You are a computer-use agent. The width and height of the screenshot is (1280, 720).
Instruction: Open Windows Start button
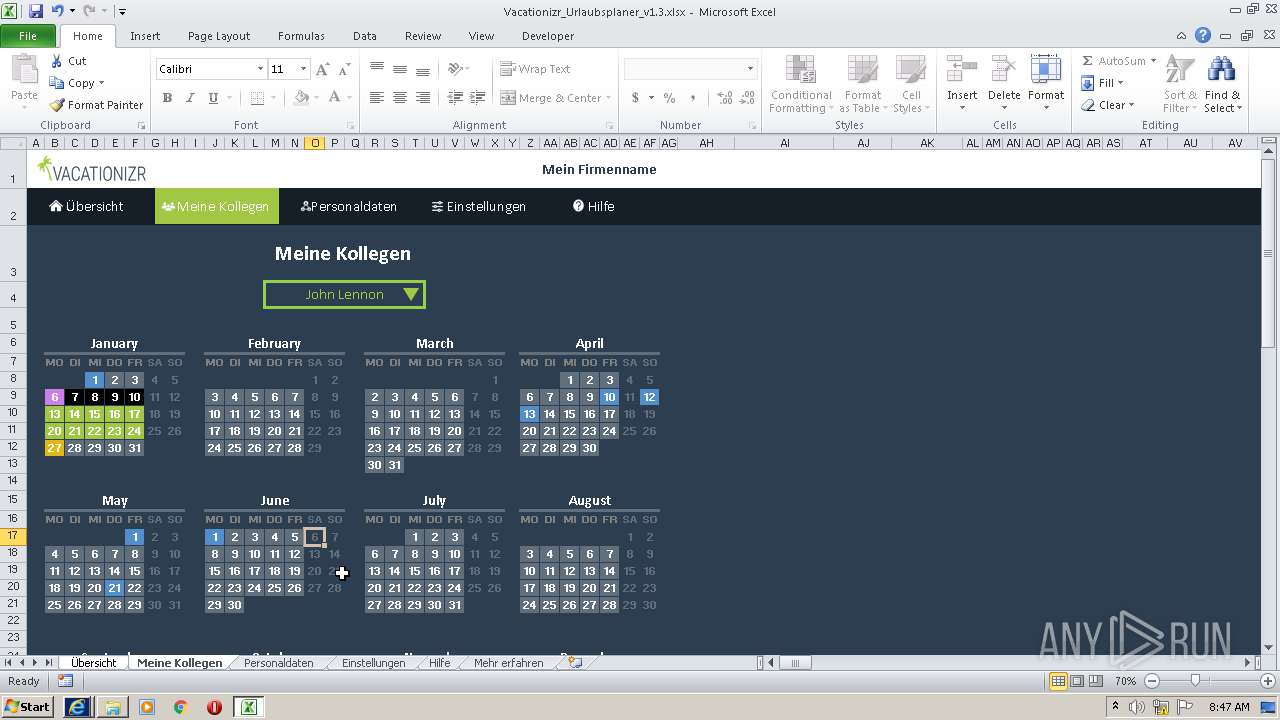tap(28, 707)
